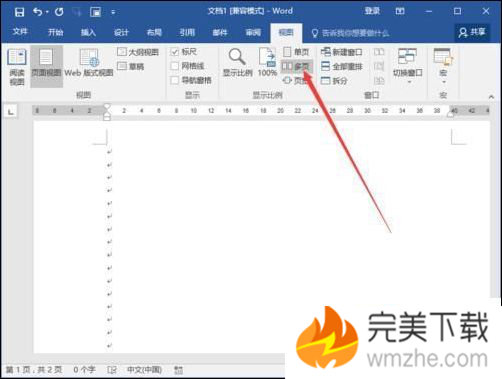Click 拆分 split window

(334, 80)
